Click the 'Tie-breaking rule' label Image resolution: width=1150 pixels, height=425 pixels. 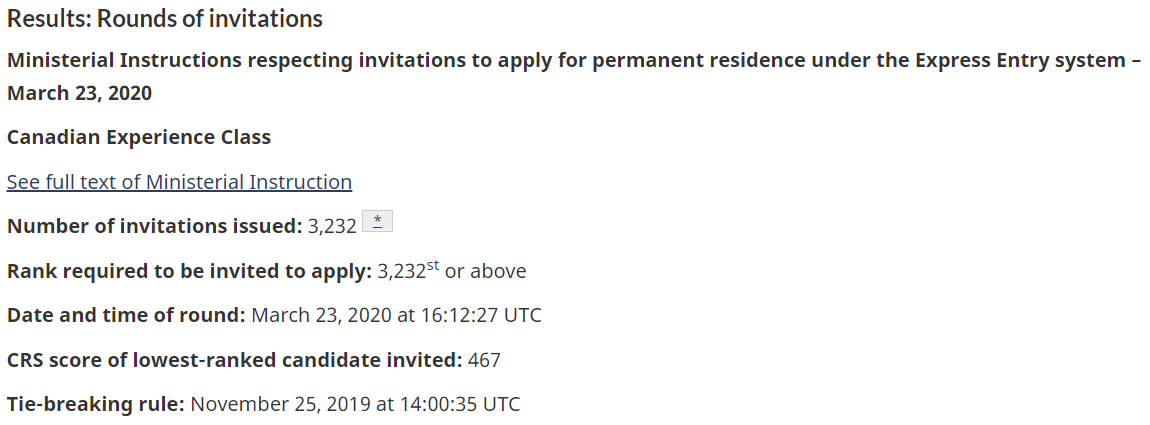[x=96, y=405]
